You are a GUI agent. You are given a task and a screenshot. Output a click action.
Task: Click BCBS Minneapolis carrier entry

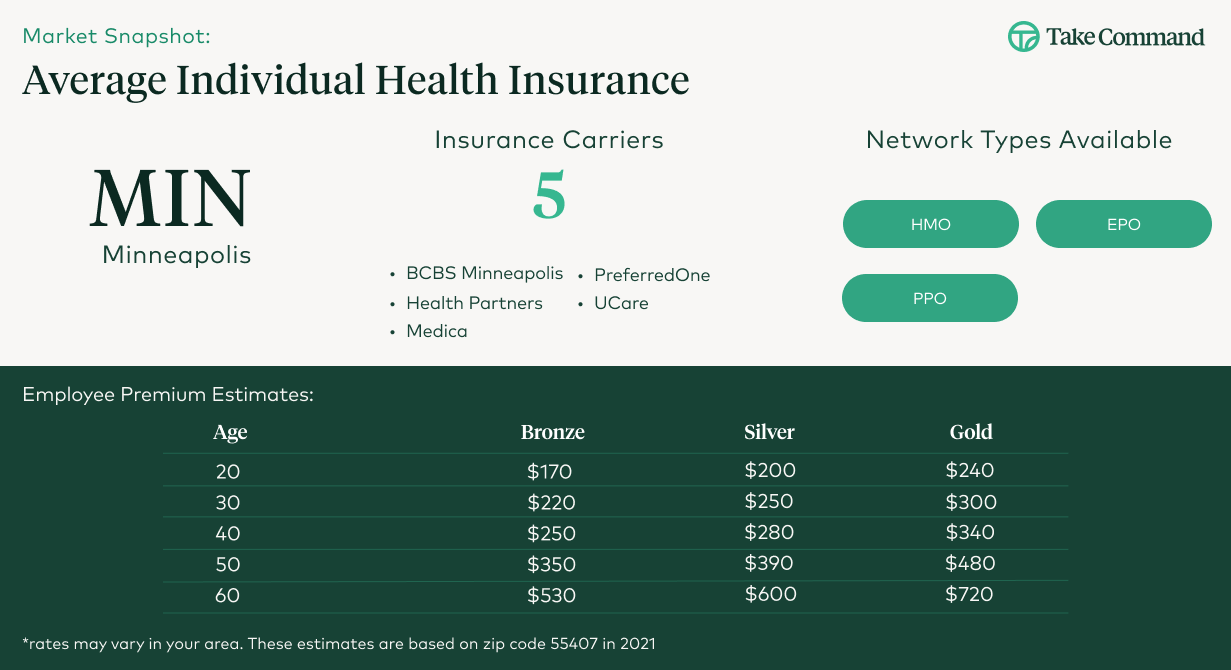click(484, 273)
